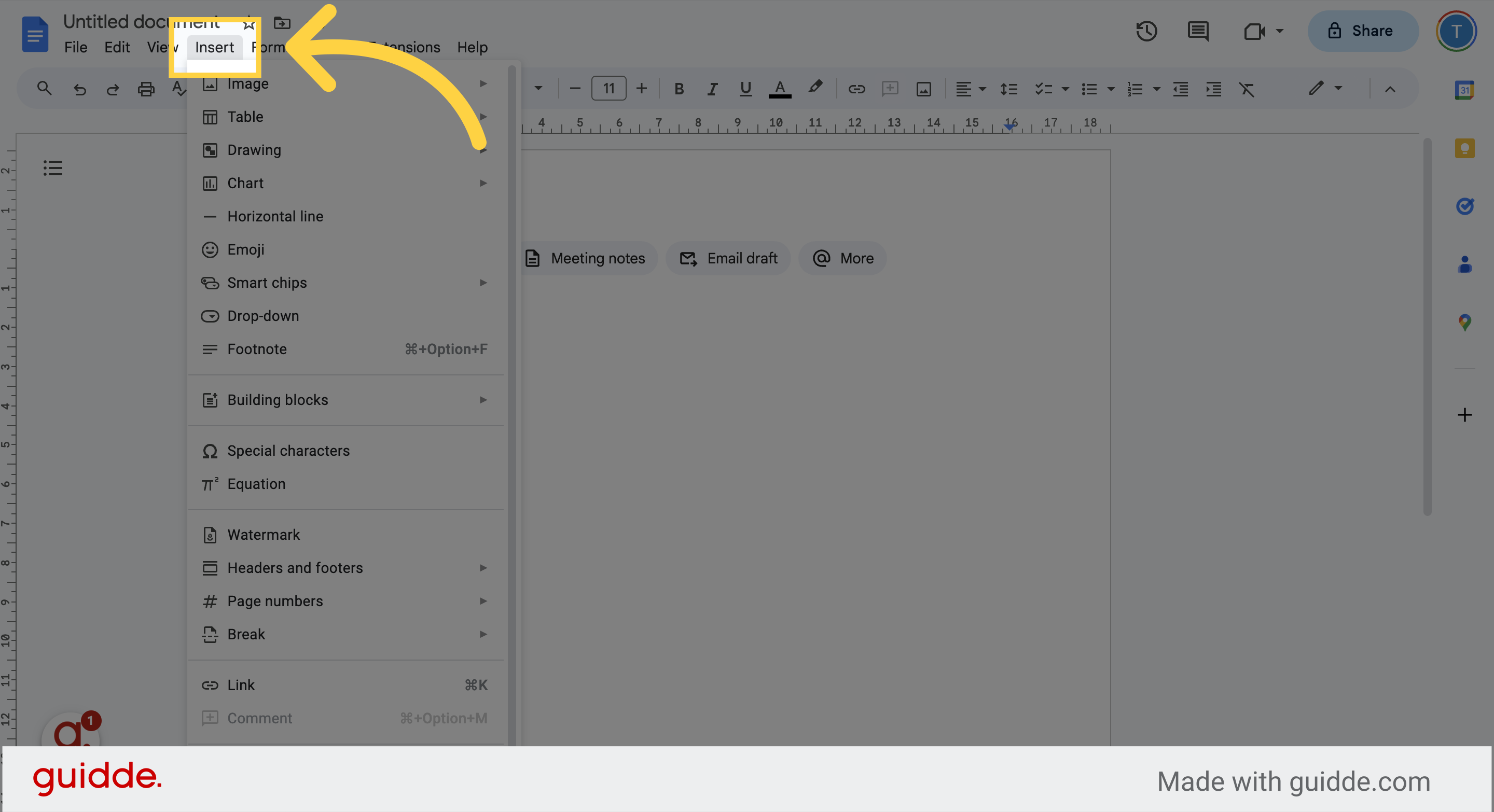Click the insert link toolbar icon
Viewport: 1494px width, 812px height.
[x=856, y=89]
